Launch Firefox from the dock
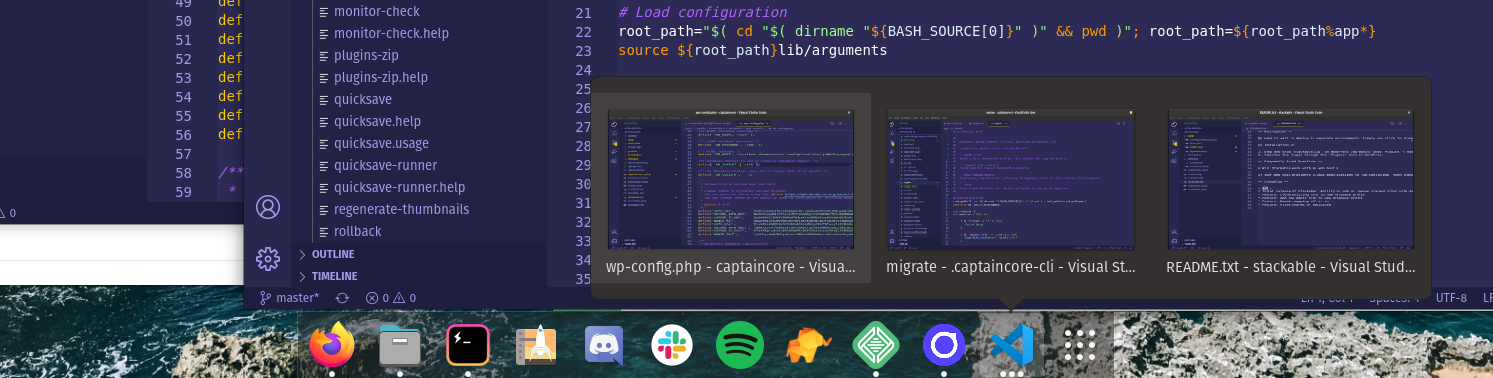 (332, 345)
